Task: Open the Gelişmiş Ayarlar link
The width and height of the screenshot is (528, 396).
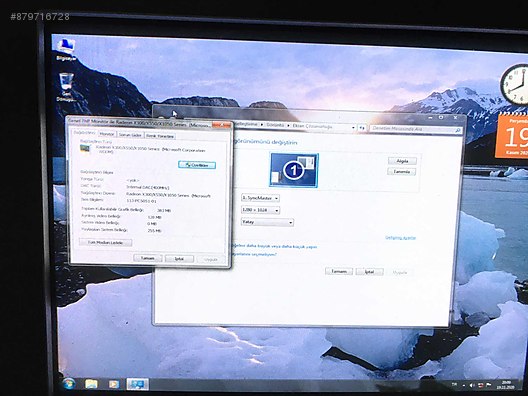Action: [400, 238]
